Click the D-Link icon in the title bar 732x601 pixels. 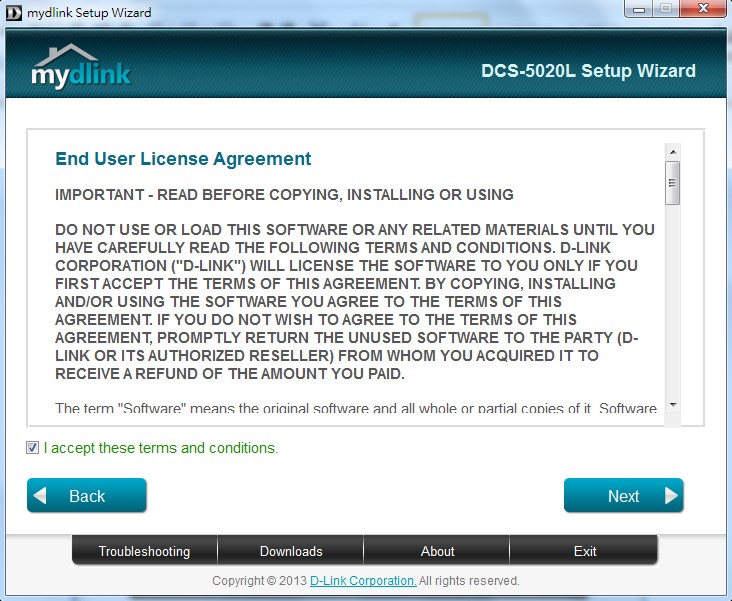pyautogui.click(x=14, y=13)
